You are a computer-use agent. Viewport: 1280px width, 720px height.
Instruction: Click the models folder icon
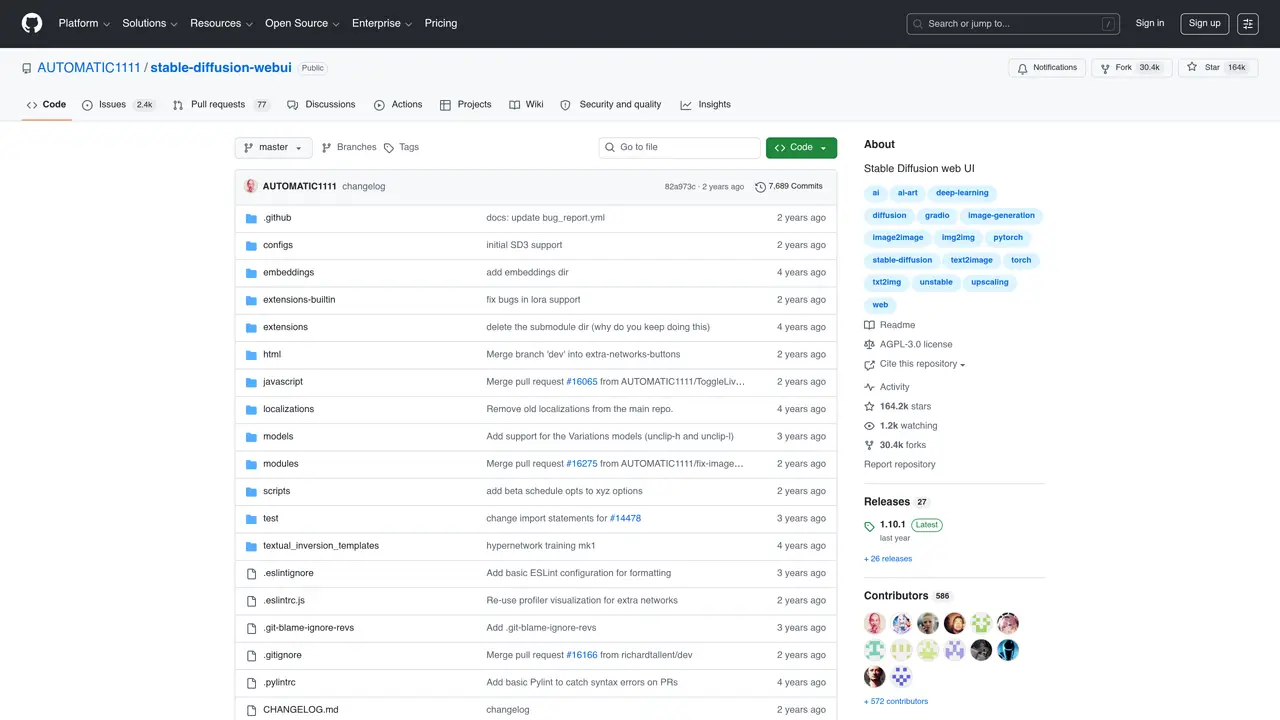point(252,437)
